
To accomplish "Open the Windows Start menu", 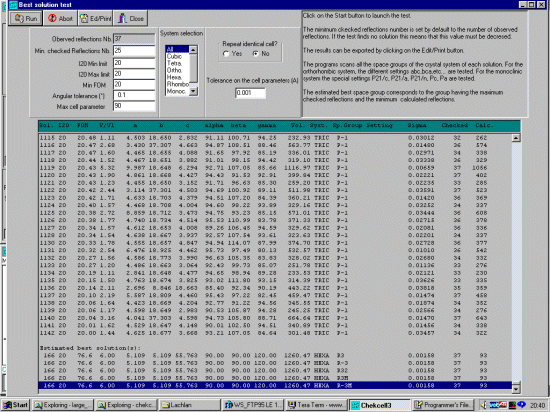I will (16, 405).
